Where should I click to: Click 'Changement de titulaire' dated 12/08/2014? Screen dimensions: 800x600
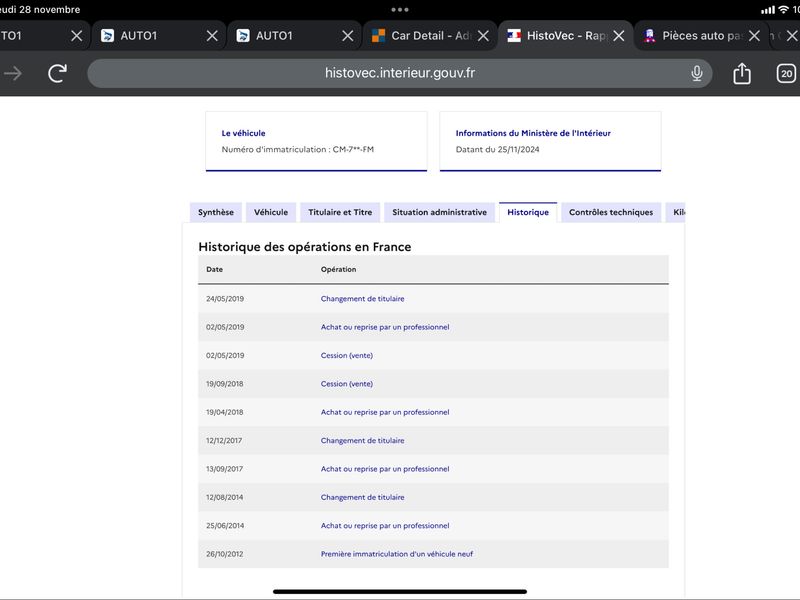coord(362,497)
